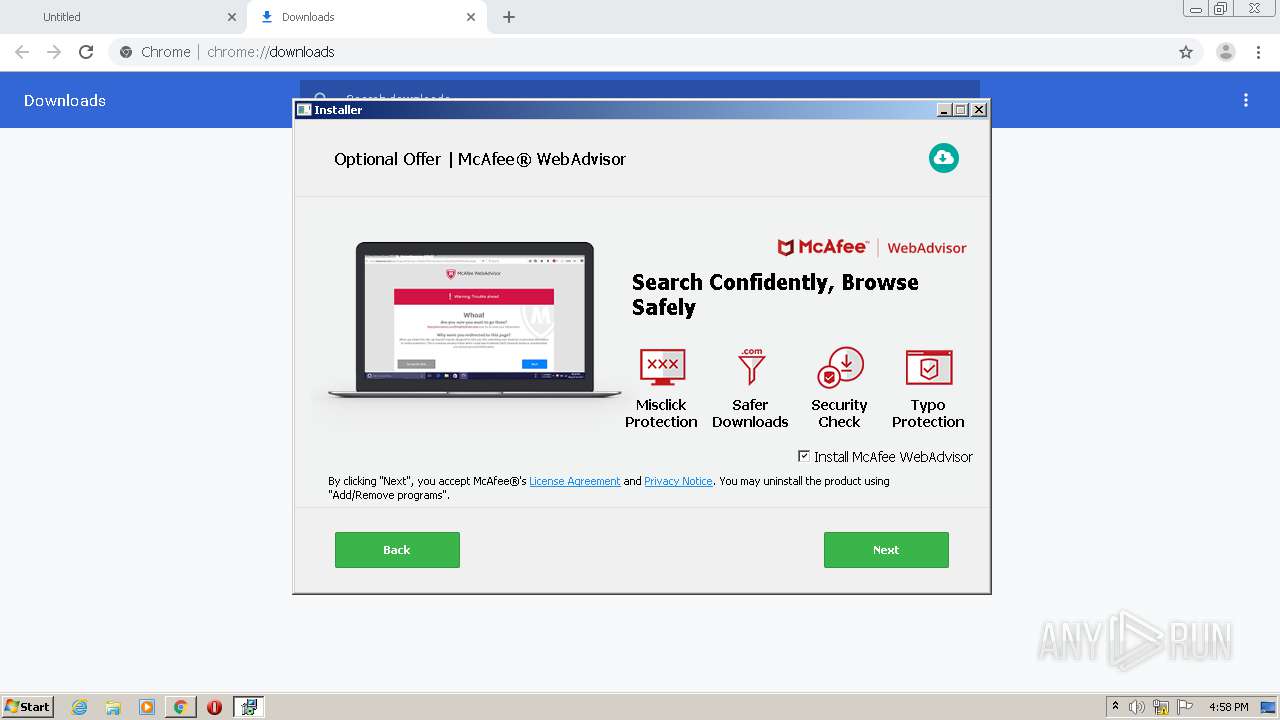Maximize the Installer window
Viewport: 1280px width, 720px height.
961,110
